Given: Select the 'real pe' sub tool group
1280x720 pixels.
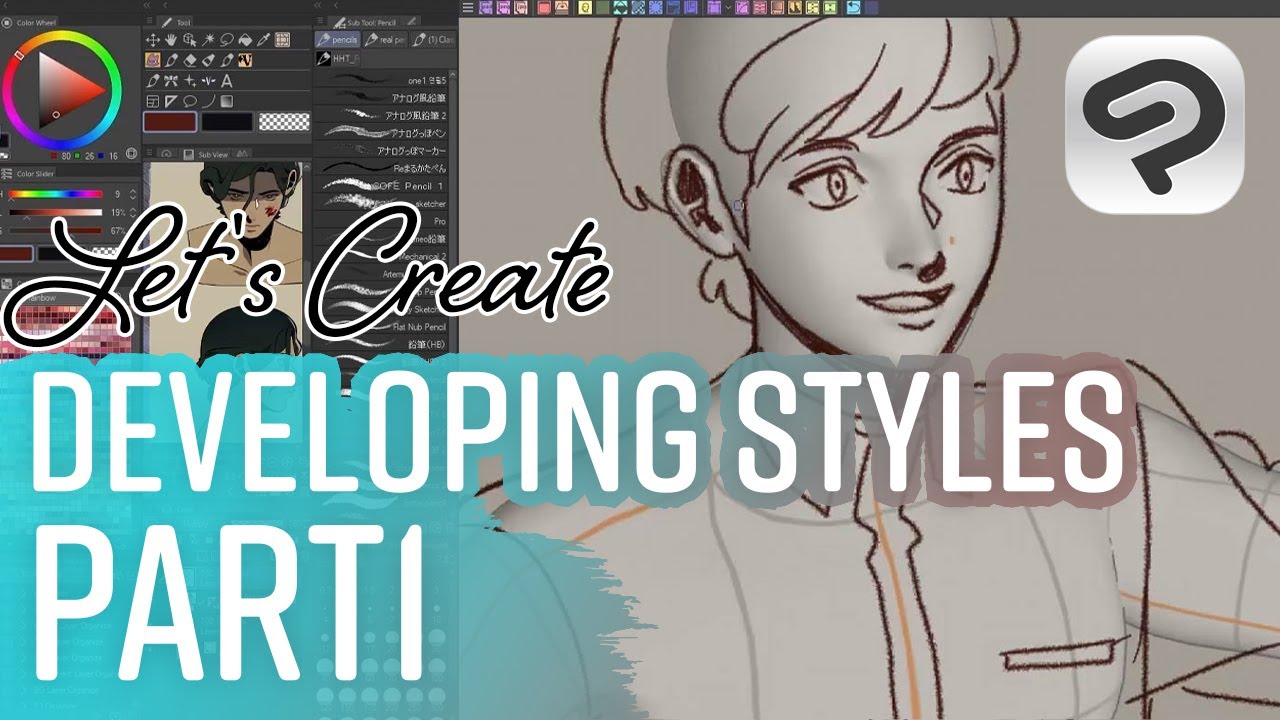Looking at the screenshot, I should point(385,40).
